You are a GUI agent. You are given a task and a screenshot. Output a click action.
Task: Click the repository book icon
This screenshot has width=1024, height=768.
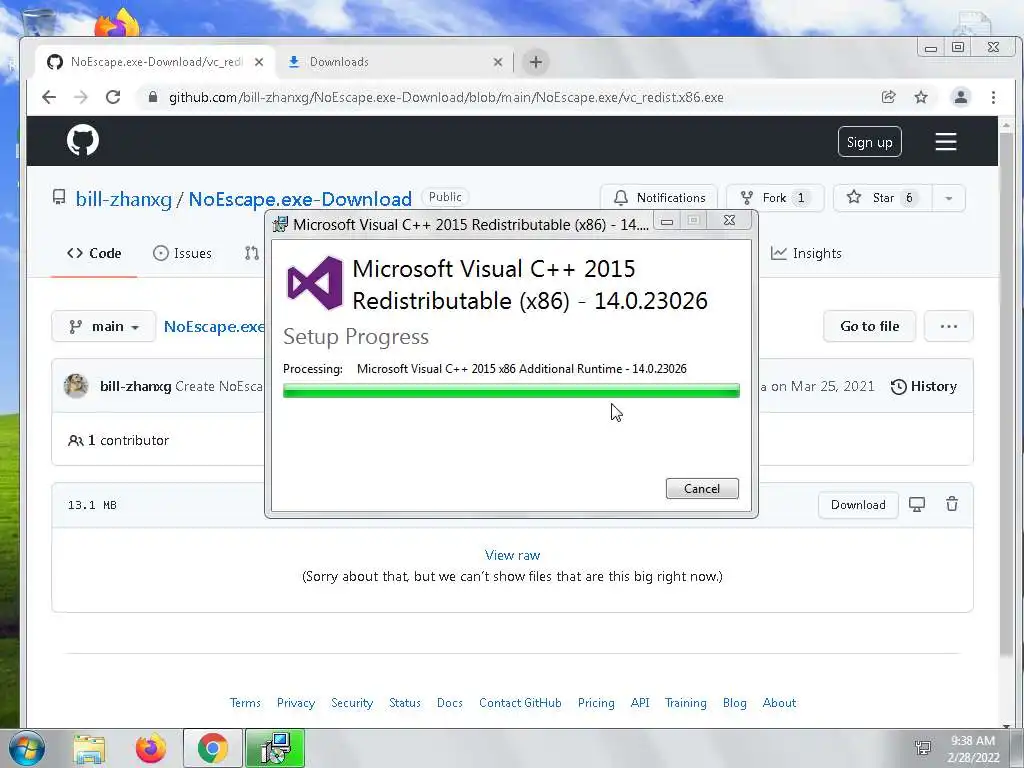pyautogui.click(x=59, y=197)
